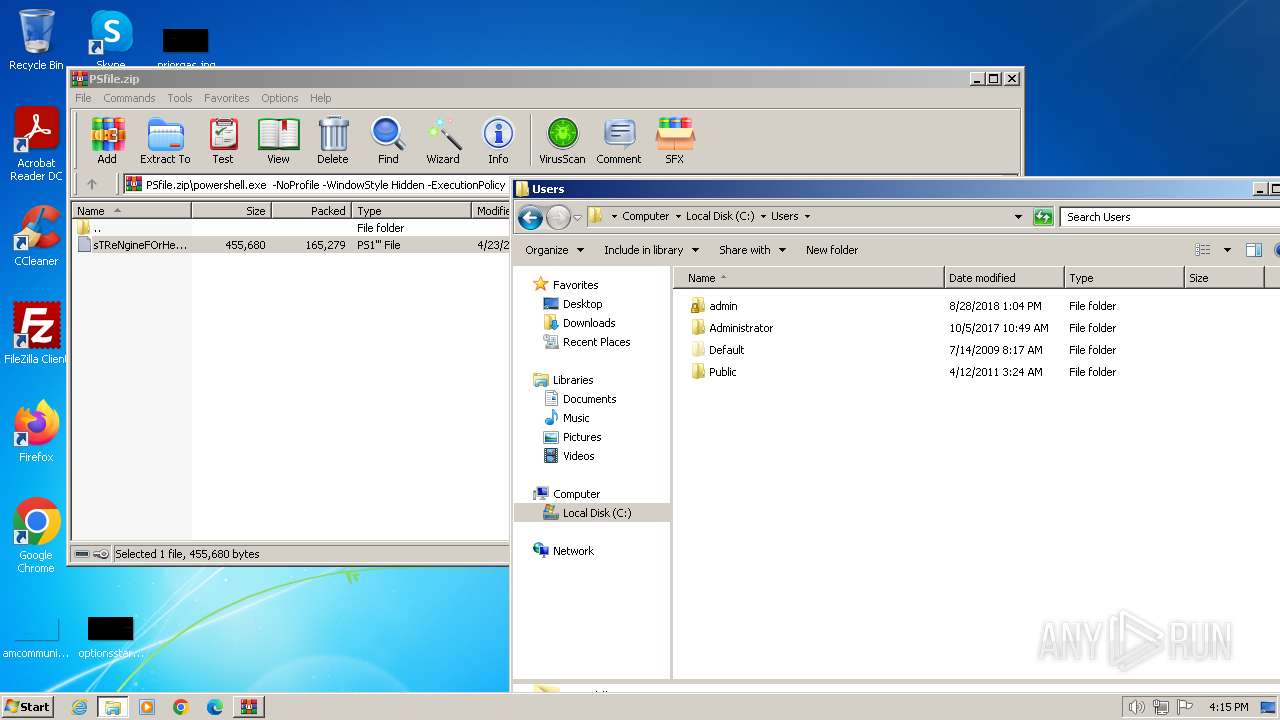Select the Public folder

point(722,372)
